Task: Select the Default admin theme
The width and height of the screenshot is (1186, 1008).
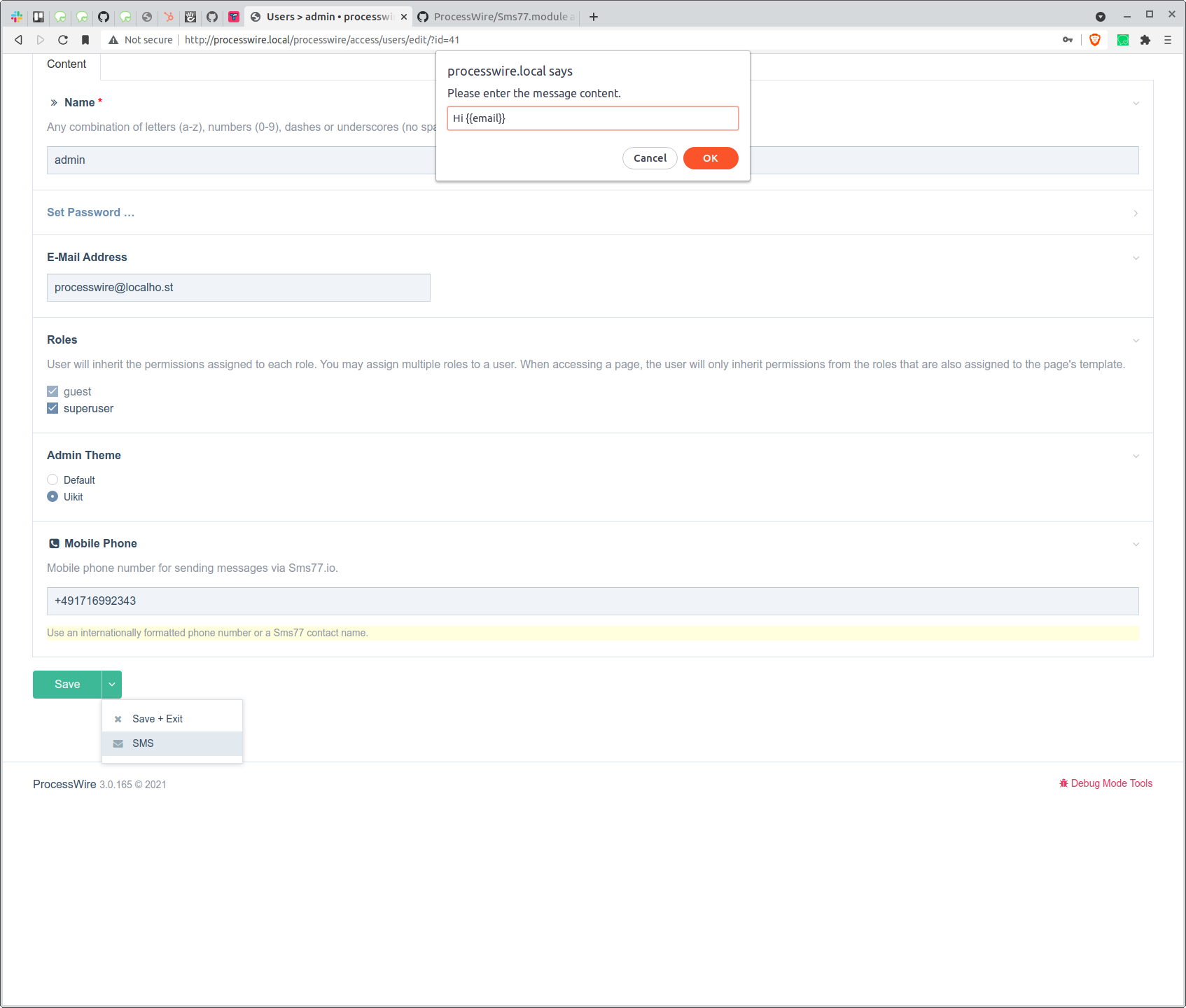Action: pyautogui.click(x=53, y=479)
